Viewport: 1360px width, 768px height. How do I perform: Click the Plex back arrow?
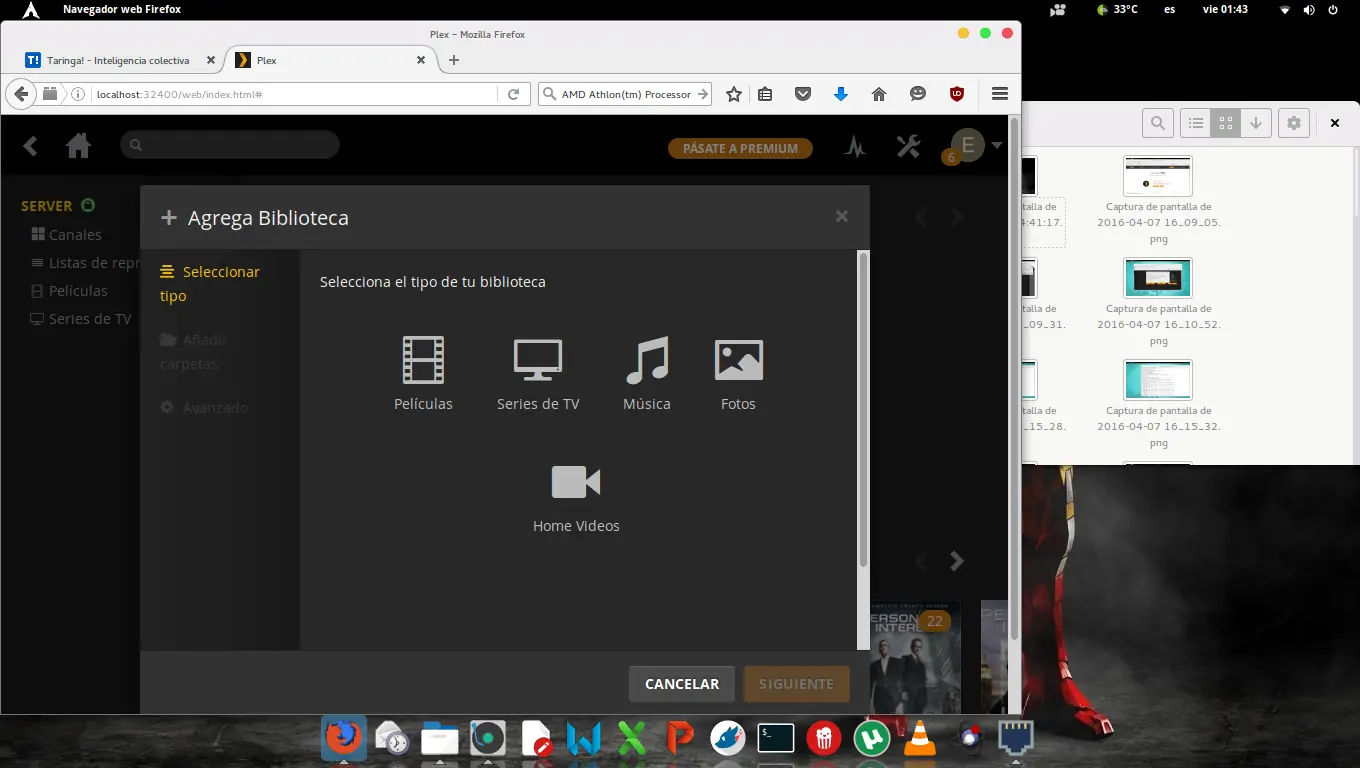(30, 146)
